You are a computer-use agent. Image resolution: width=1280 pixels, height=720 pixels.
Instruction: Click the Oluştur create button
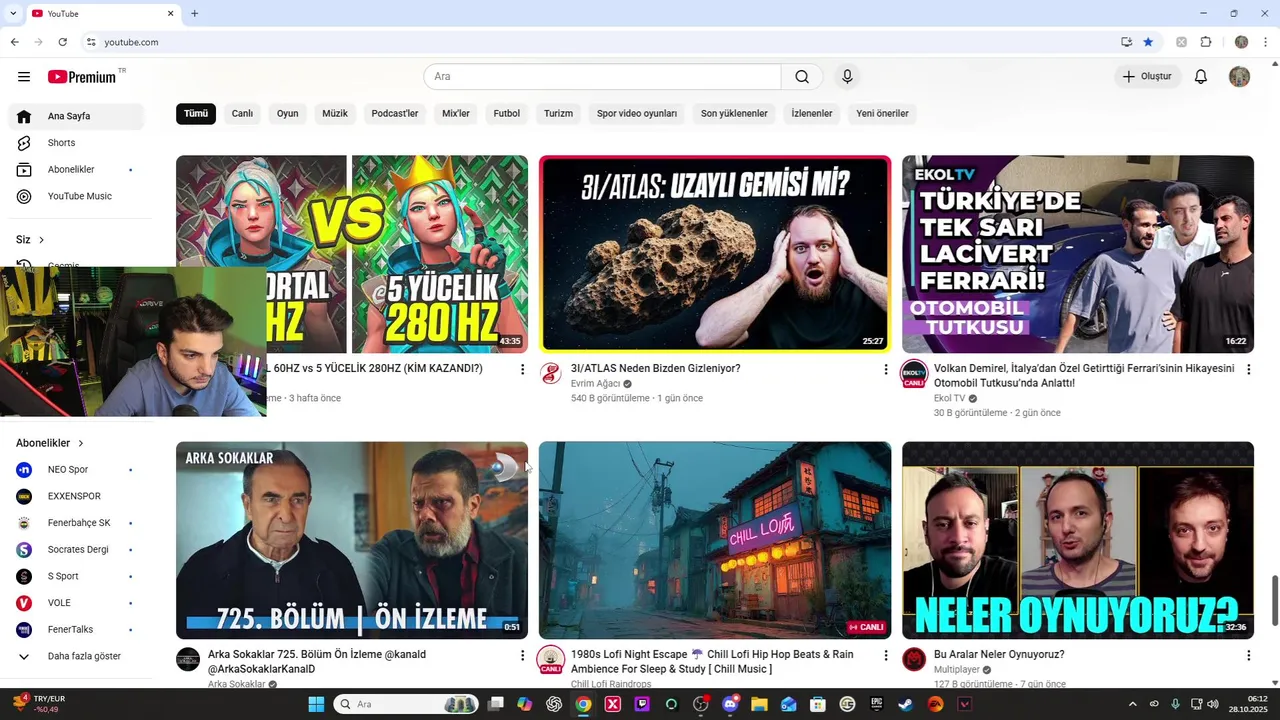coord(1147,77)
